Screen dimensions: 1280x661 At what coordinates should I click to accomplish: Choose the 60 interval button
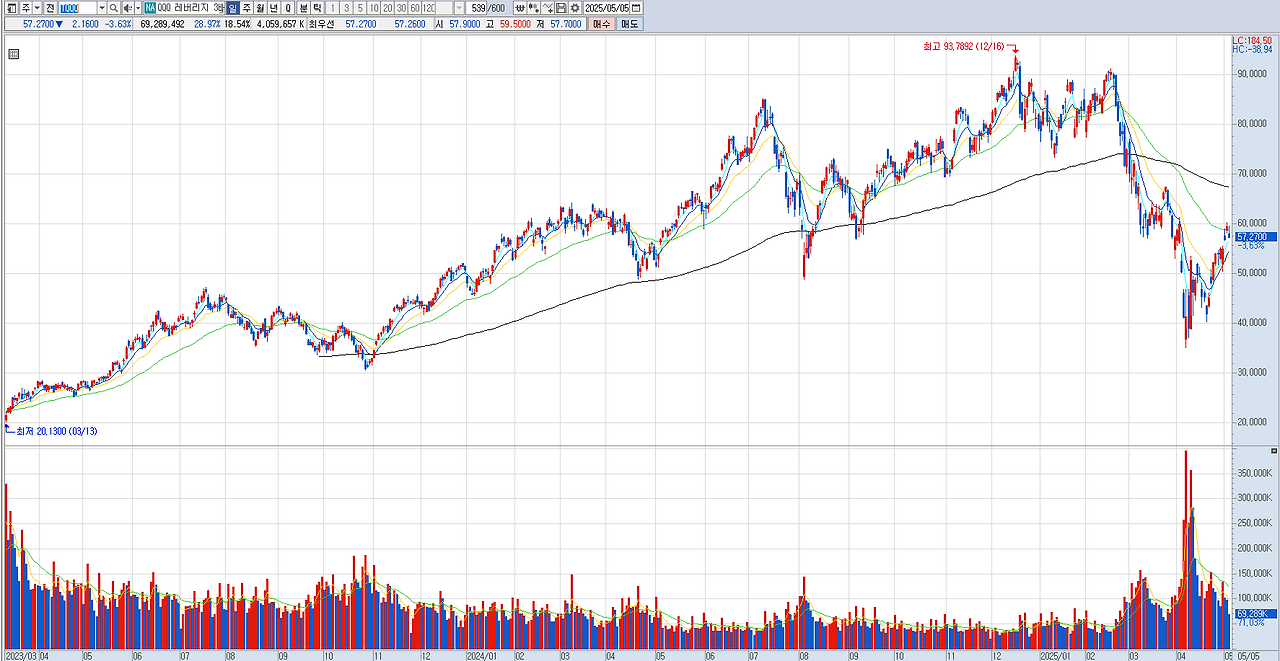(415, 8)
